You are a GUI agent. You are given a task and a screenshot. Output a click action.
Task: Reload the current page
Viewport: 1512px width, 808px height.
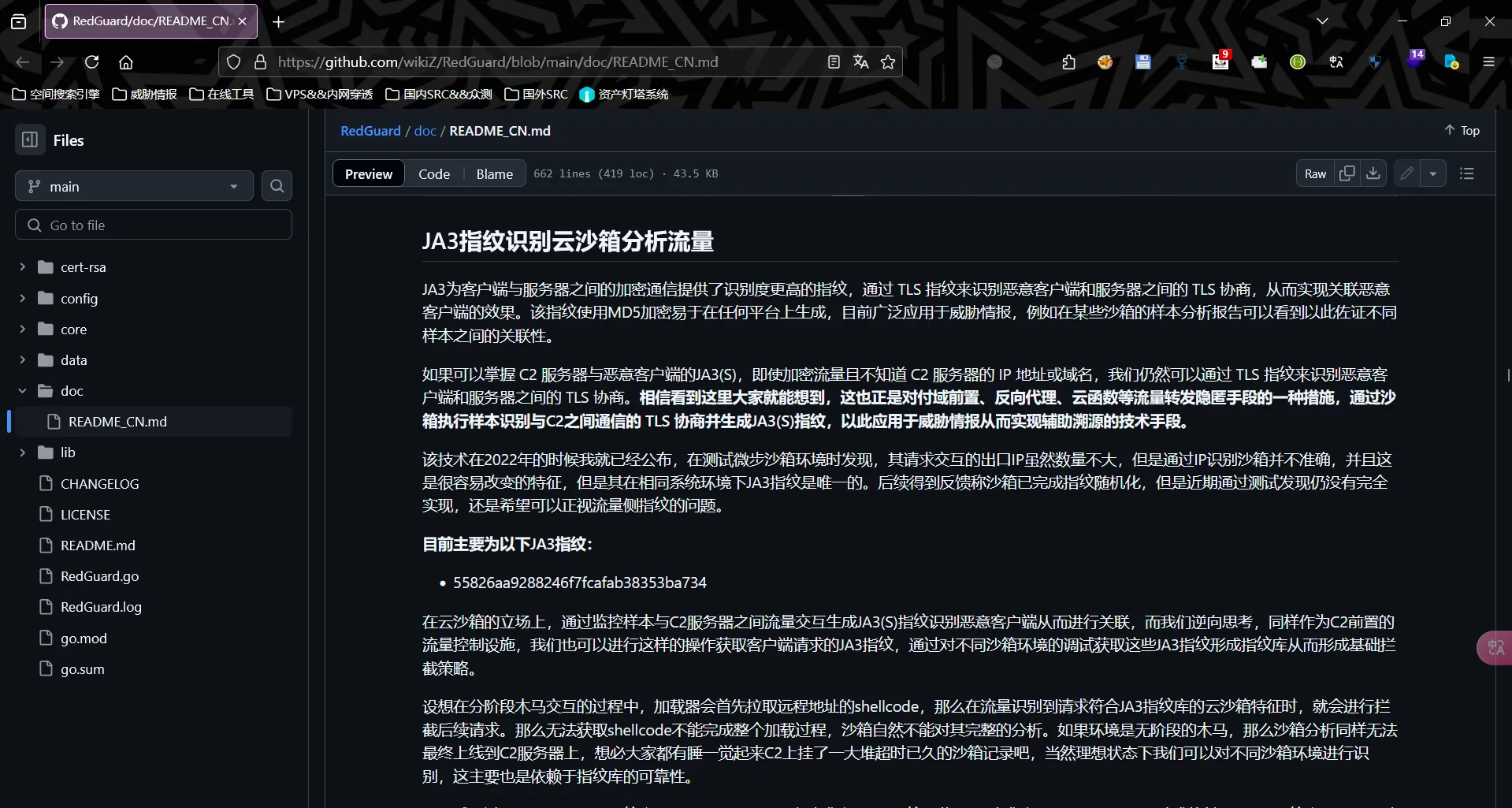92,62
